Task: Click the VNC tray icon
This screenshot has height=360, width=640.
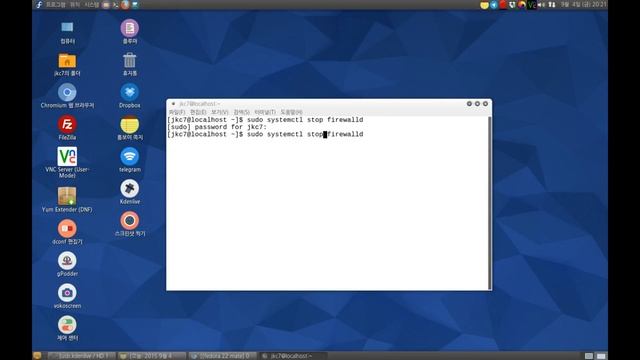Action: [x=532, y=5]
